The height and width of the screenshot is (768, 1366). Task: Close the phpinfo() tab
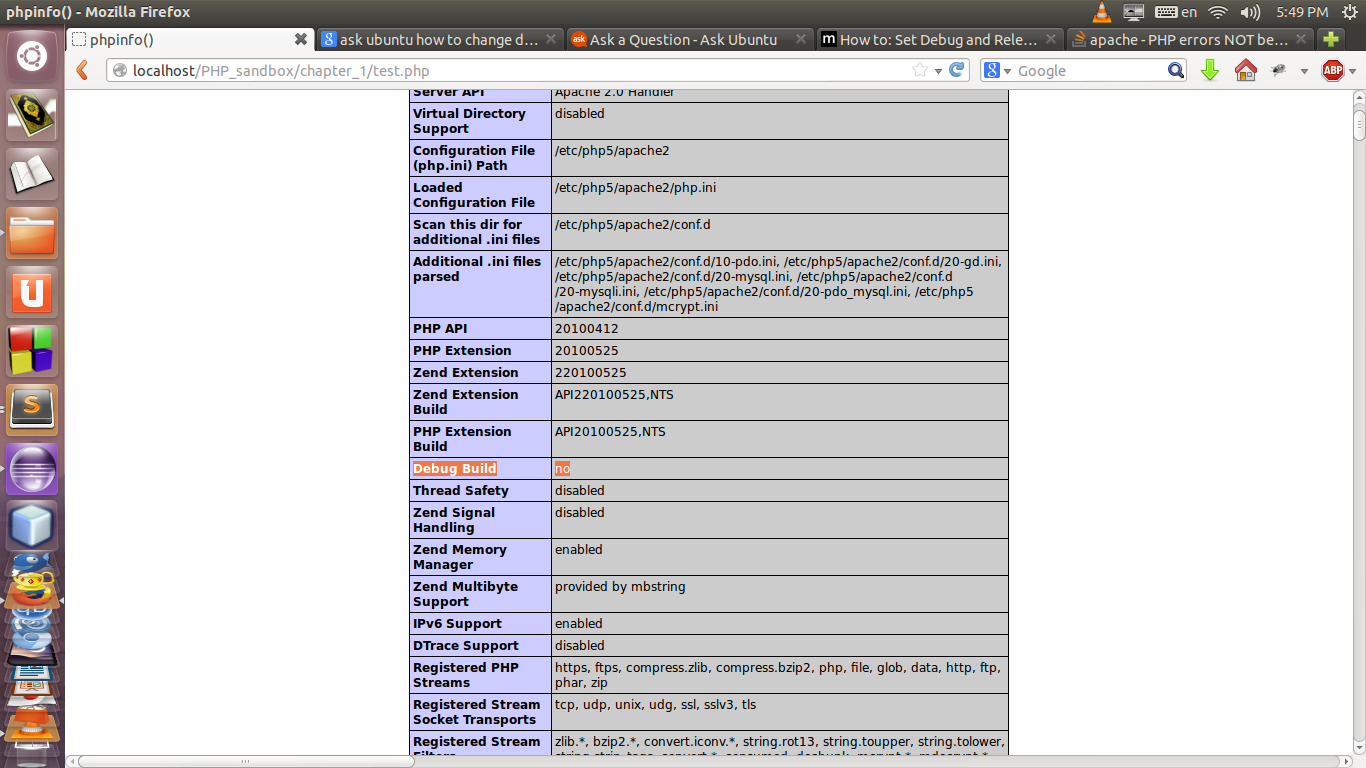click(300, 39)
